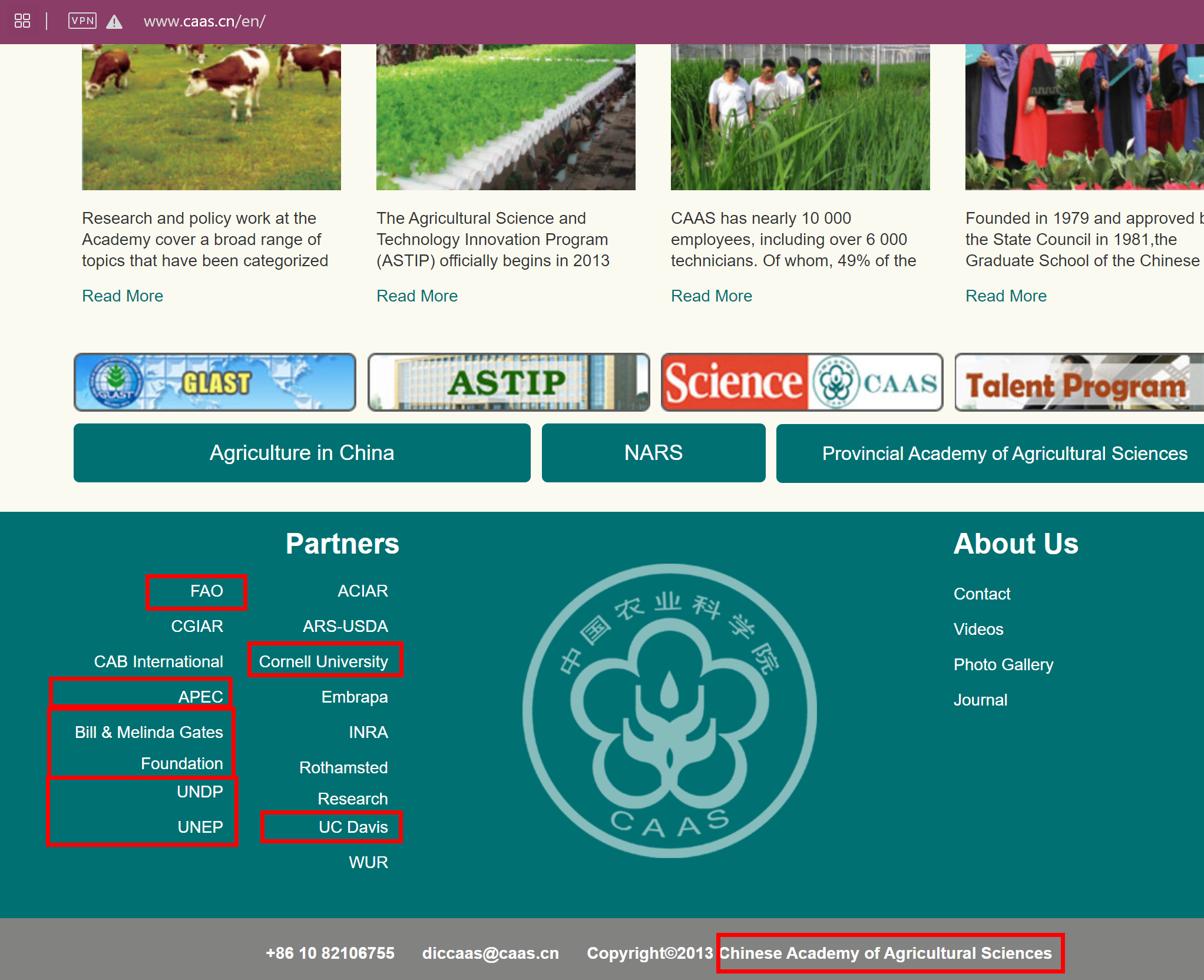Click Read More under Research and policy
Image resolution: width=1204 pixels, height=980 pixels.
point(123,296)
